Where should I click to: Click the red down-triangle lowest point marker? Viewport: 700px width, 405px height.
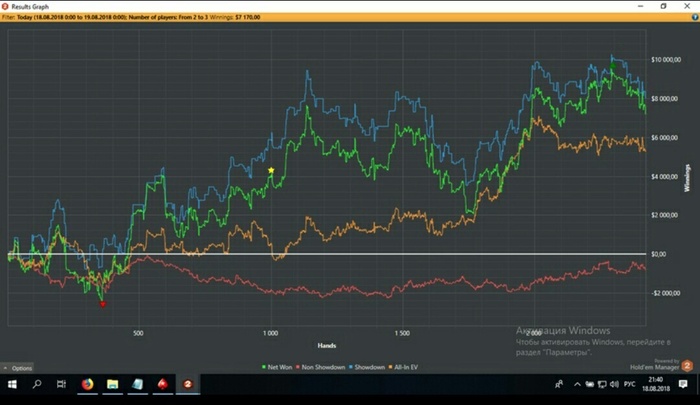pyautogui.click(x=103, y=305)
